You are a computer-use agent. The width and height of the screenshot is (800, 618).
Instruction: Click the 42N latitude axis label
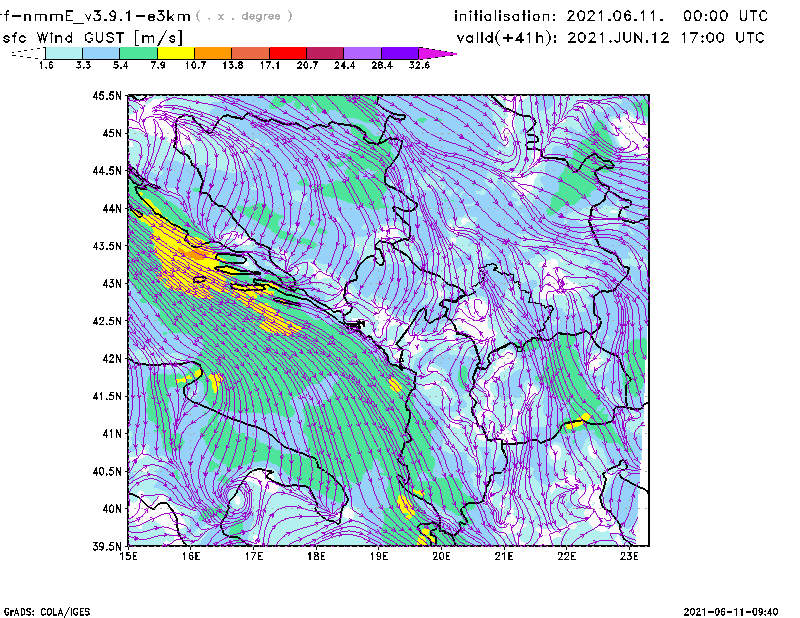point(112,359)
